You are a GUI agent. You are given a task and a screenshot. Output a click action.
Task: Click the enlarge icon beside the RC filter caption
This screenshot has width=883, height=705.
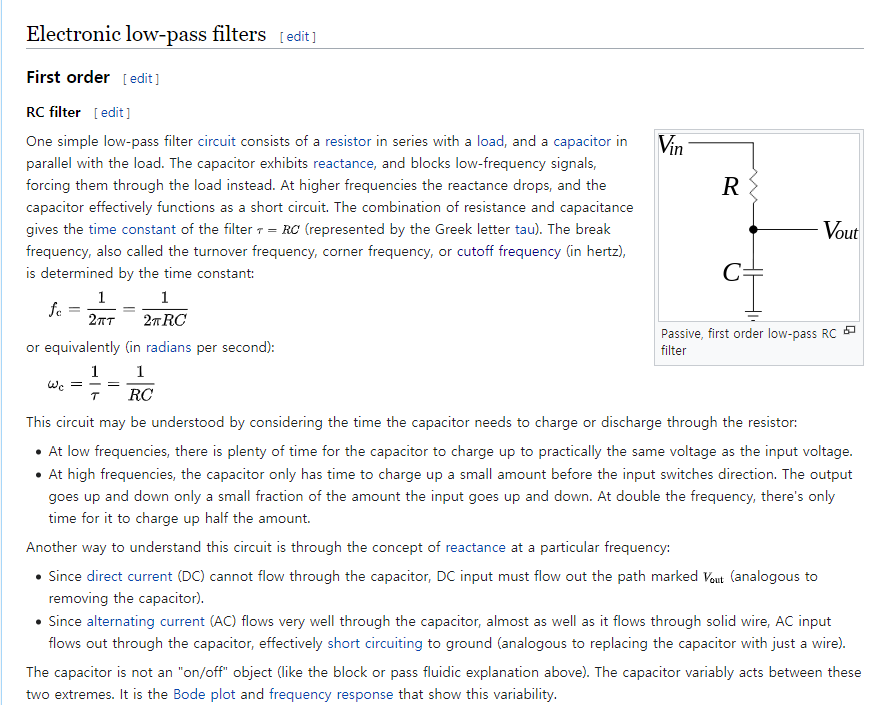850,331
